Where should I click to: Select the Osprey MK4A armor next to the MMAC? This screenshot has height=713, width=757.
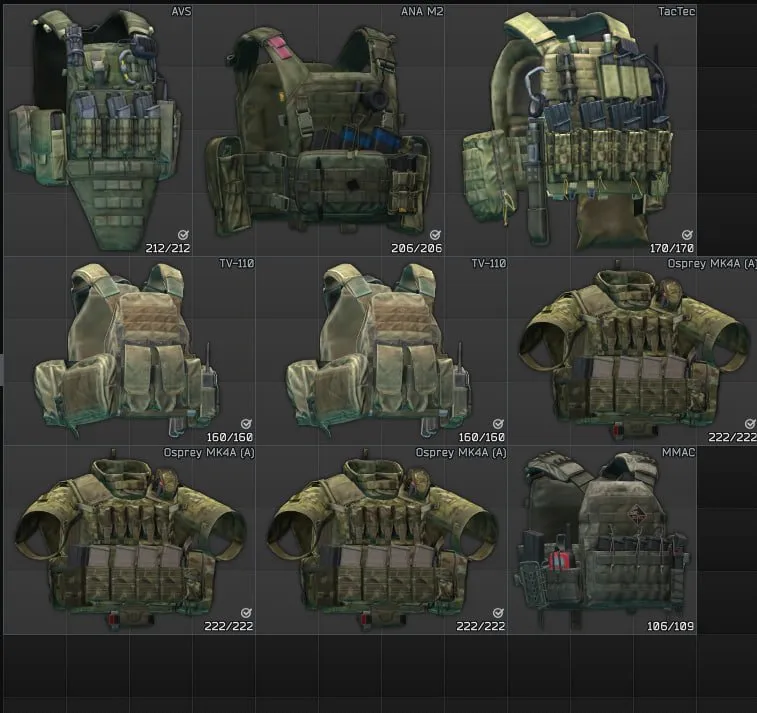(381, 540)
